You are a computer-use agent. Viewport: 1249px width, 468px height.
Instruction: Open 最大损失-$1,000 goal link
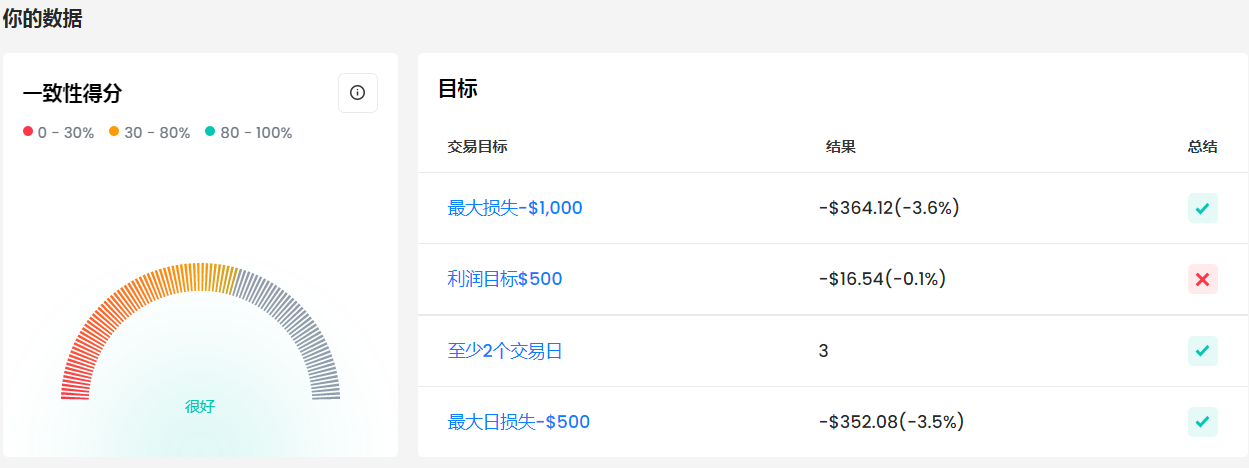515,208
